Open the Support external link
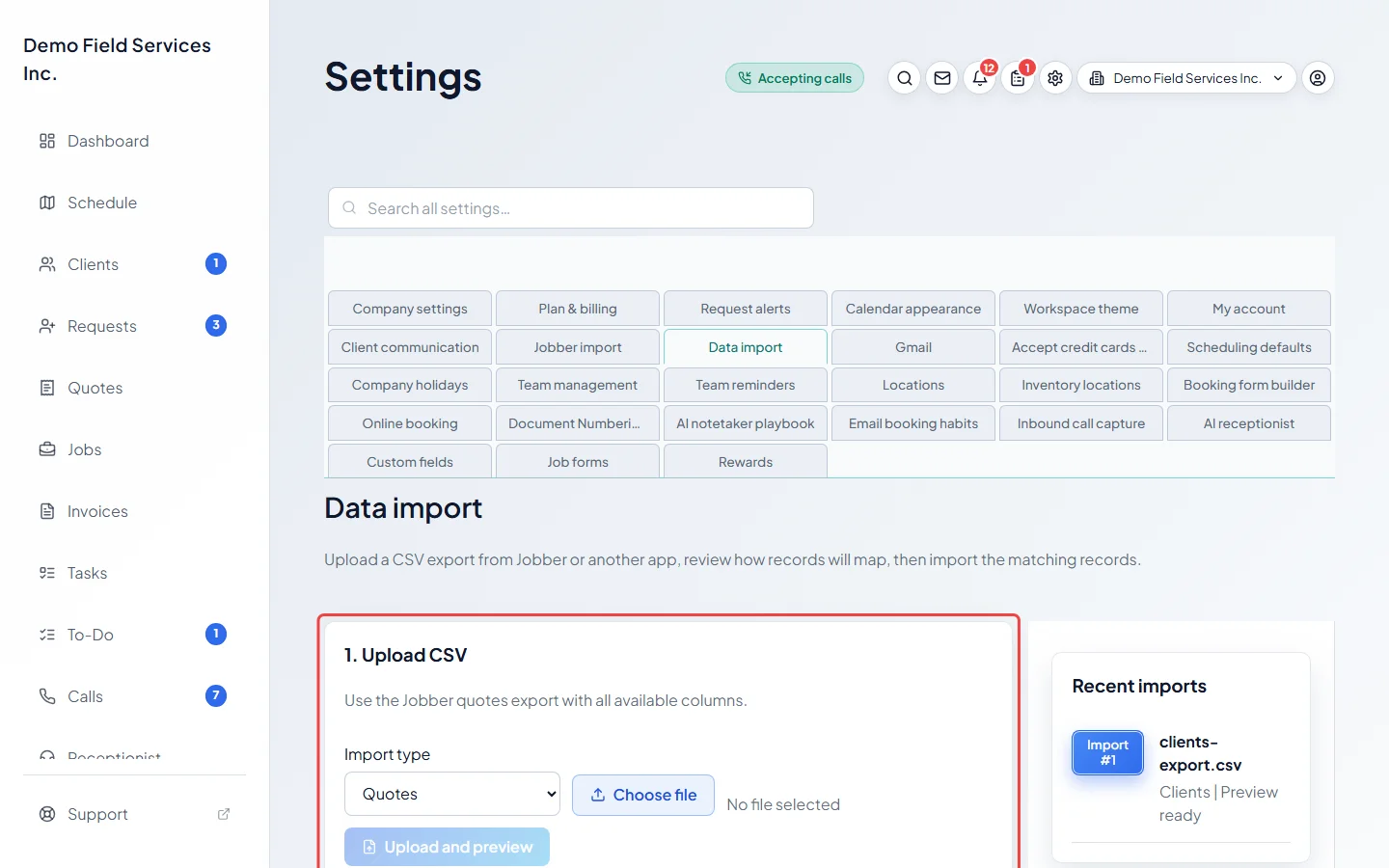This screenshot has height=868, width=1389. tap(134, 814)
